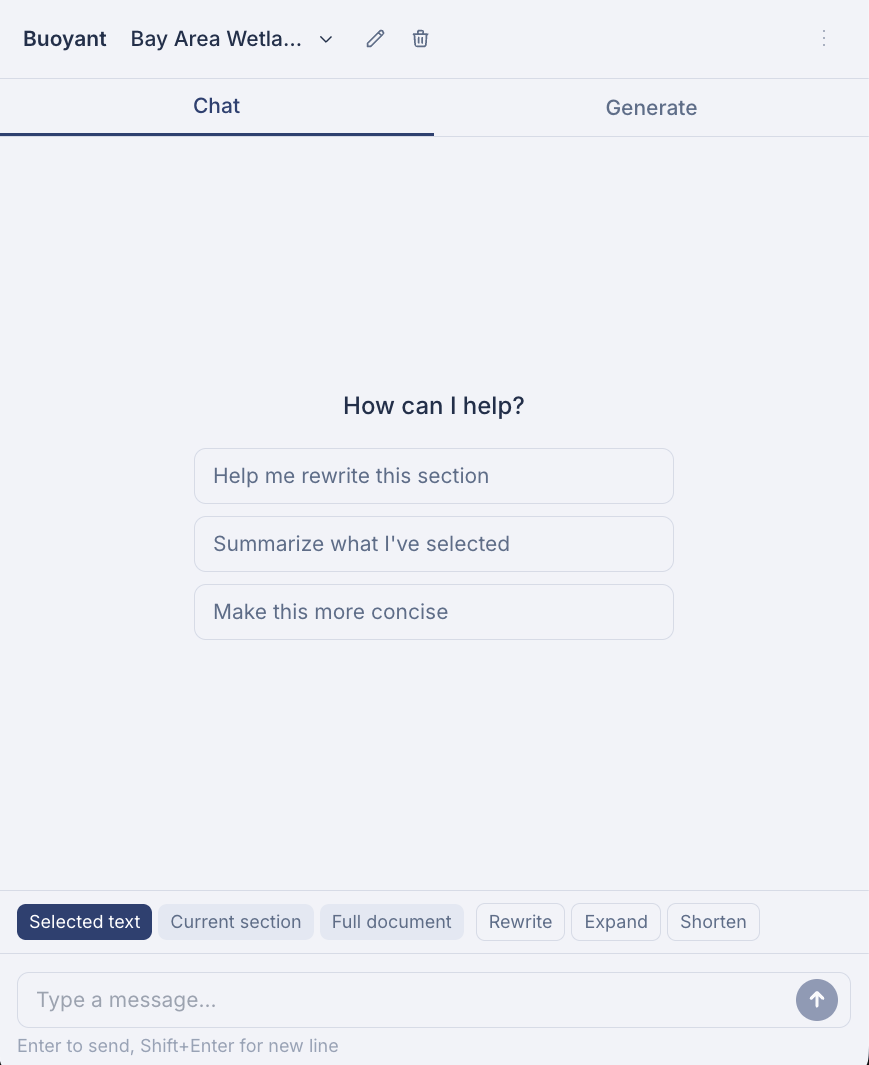Click the Buoyant app logo text
869x1065 pixels.
64,39
